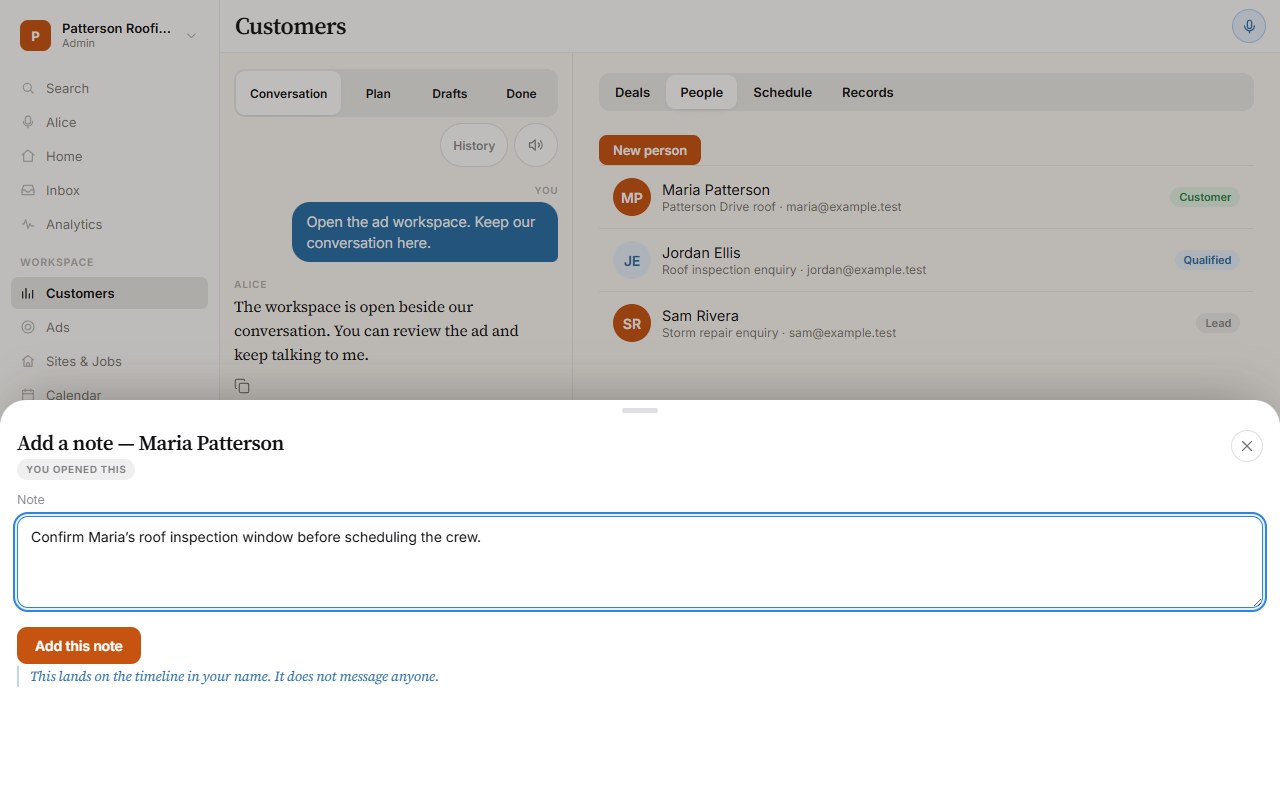The image size is (1280, 800).
Task: Select the People tab
Action: [701, 92]
